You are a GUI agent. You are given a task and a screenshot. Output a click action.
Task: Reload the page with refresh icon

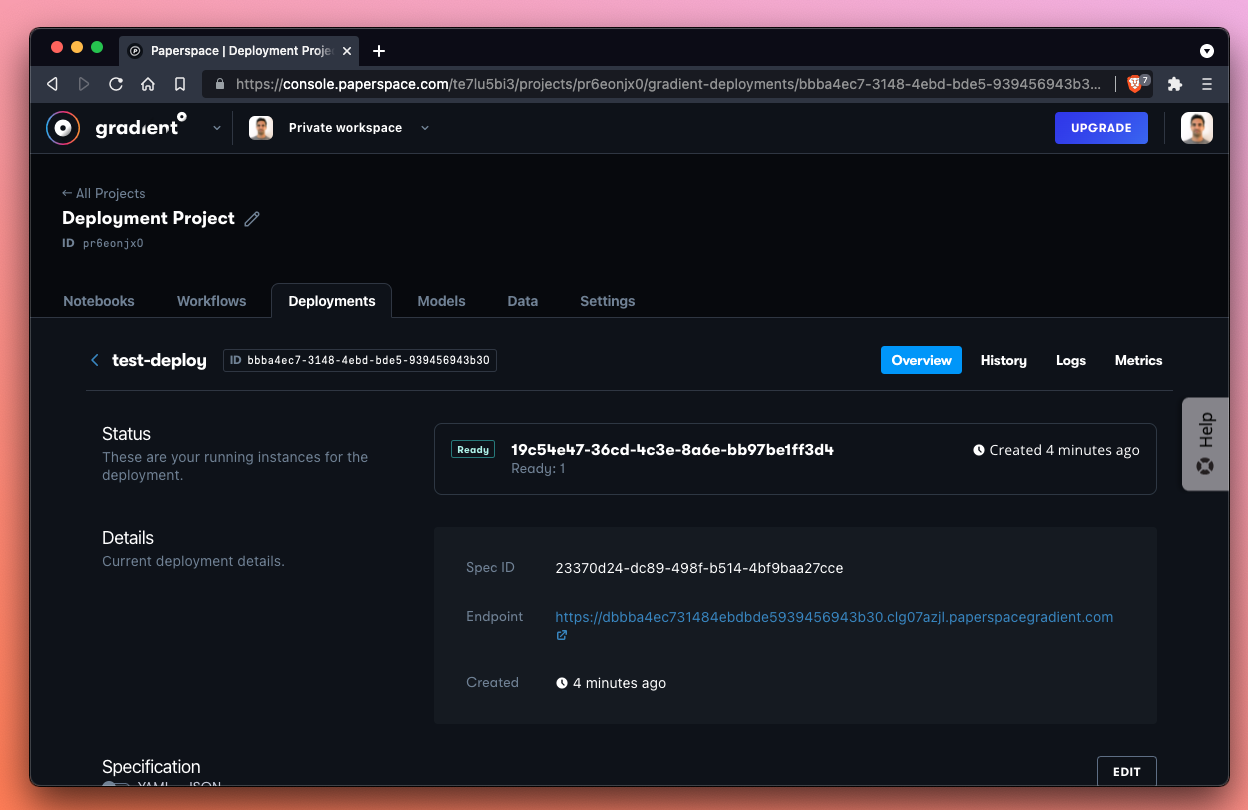click(x=116, y=84)
